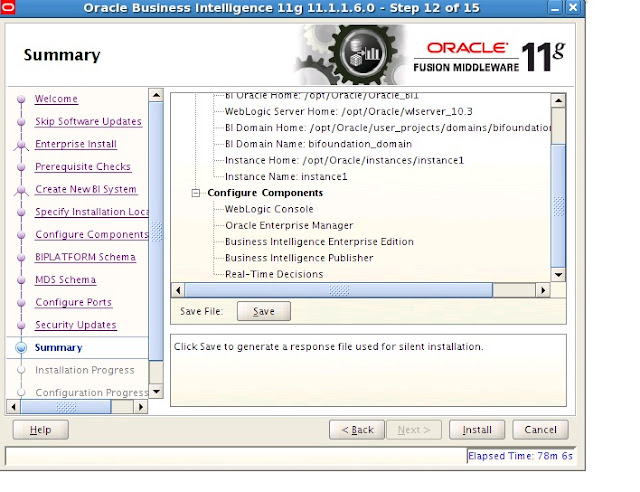640x492 pixels.
Task: Click the Prerequisite Checks step bullet icon
Action: click(x=21, y=167)
